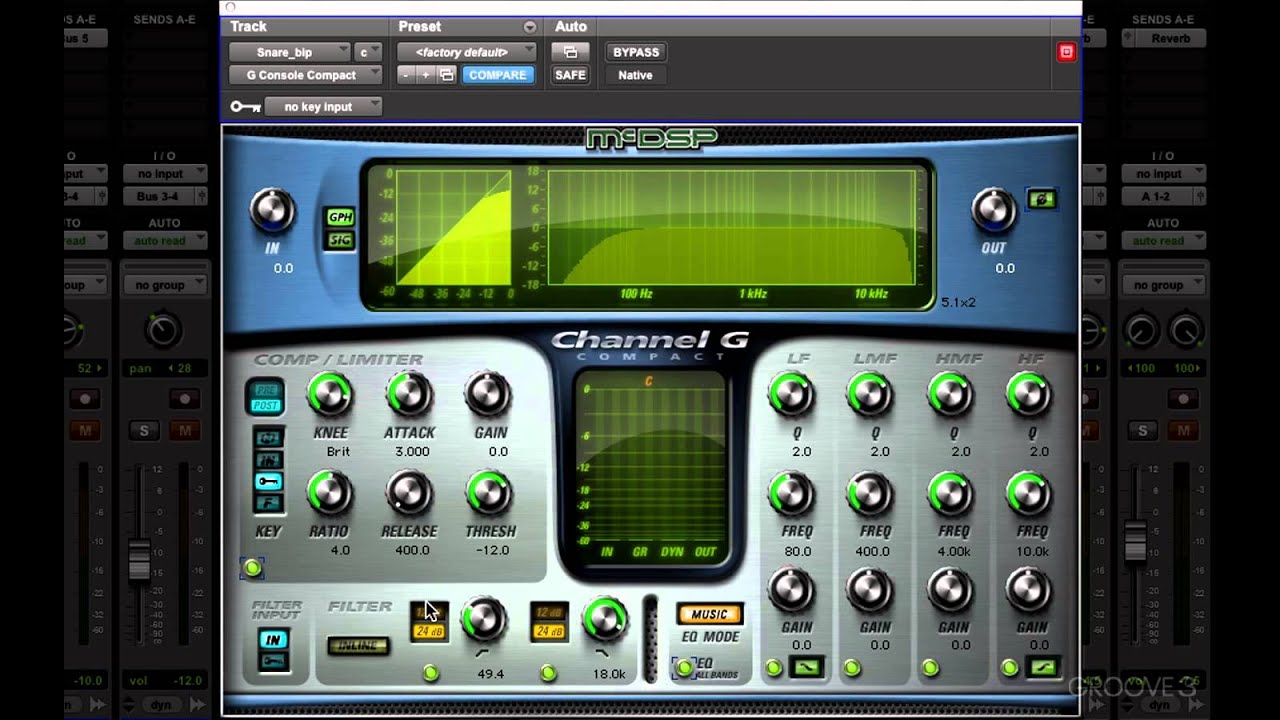This screenshot has height=720, width=1280.
Task: Open the Snare_bip track selector dropdown
Action: click(x=289, y=52)
